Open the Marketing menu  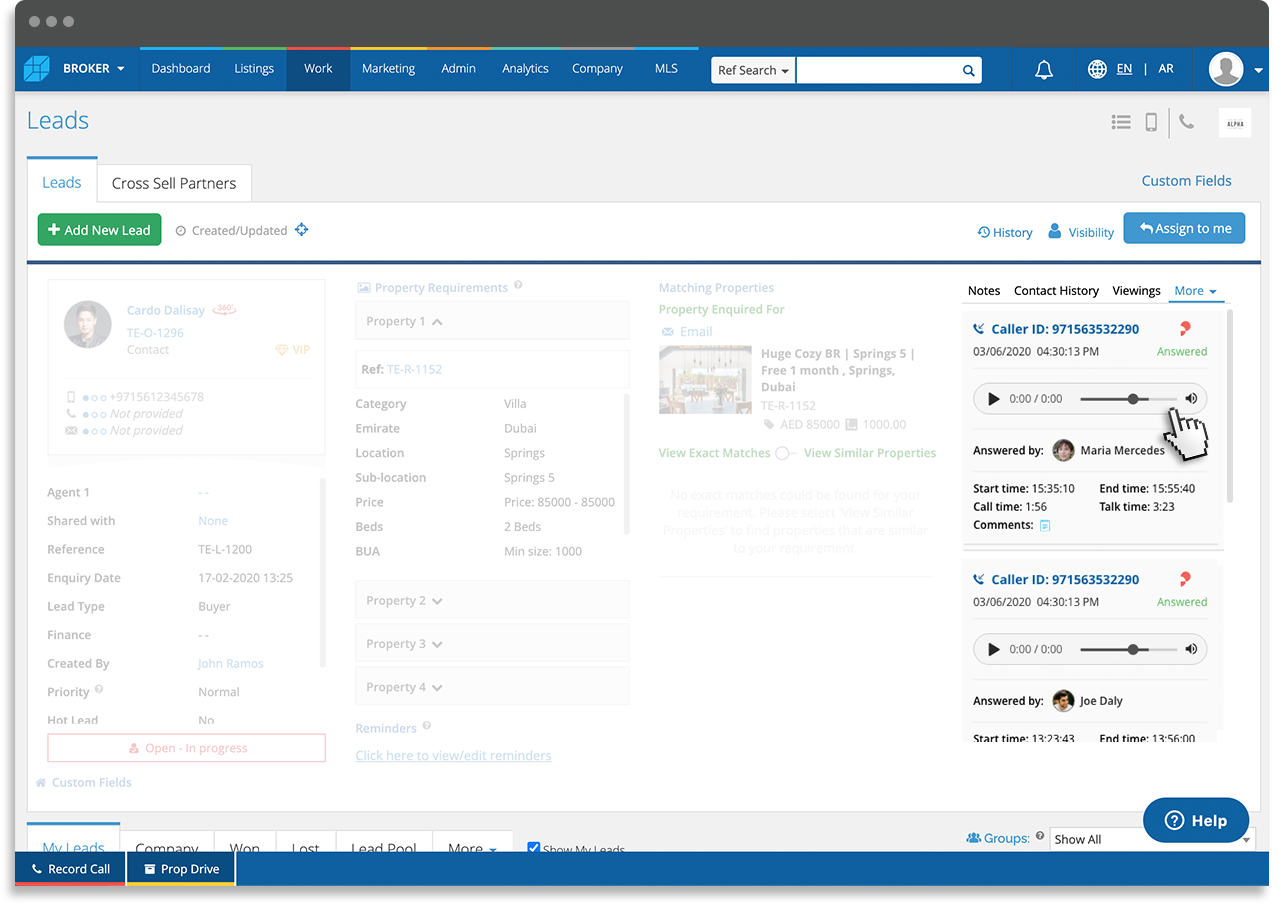tap(388, 69)
